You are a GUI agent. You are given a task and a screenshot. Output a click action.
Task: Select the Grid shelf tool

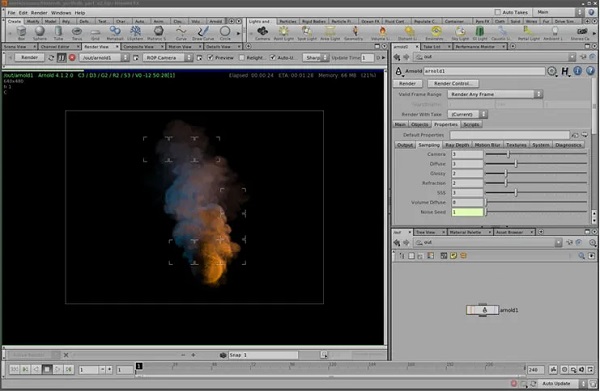[95, 33]
